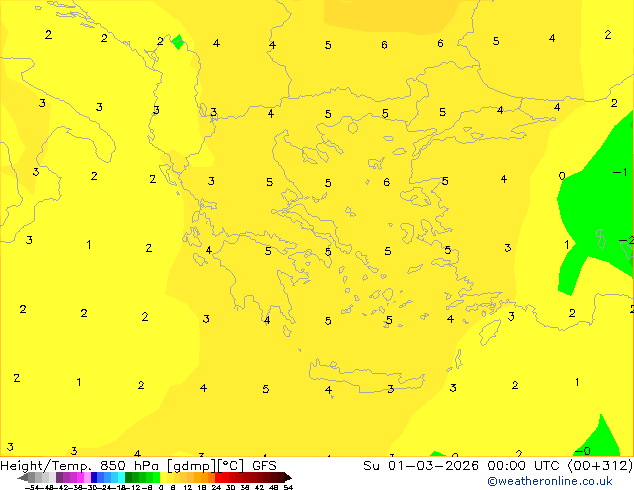Pick the dark blue swatch in the temperature legend
This screenshot has height=490, width=634.
[x=94, y=477]
